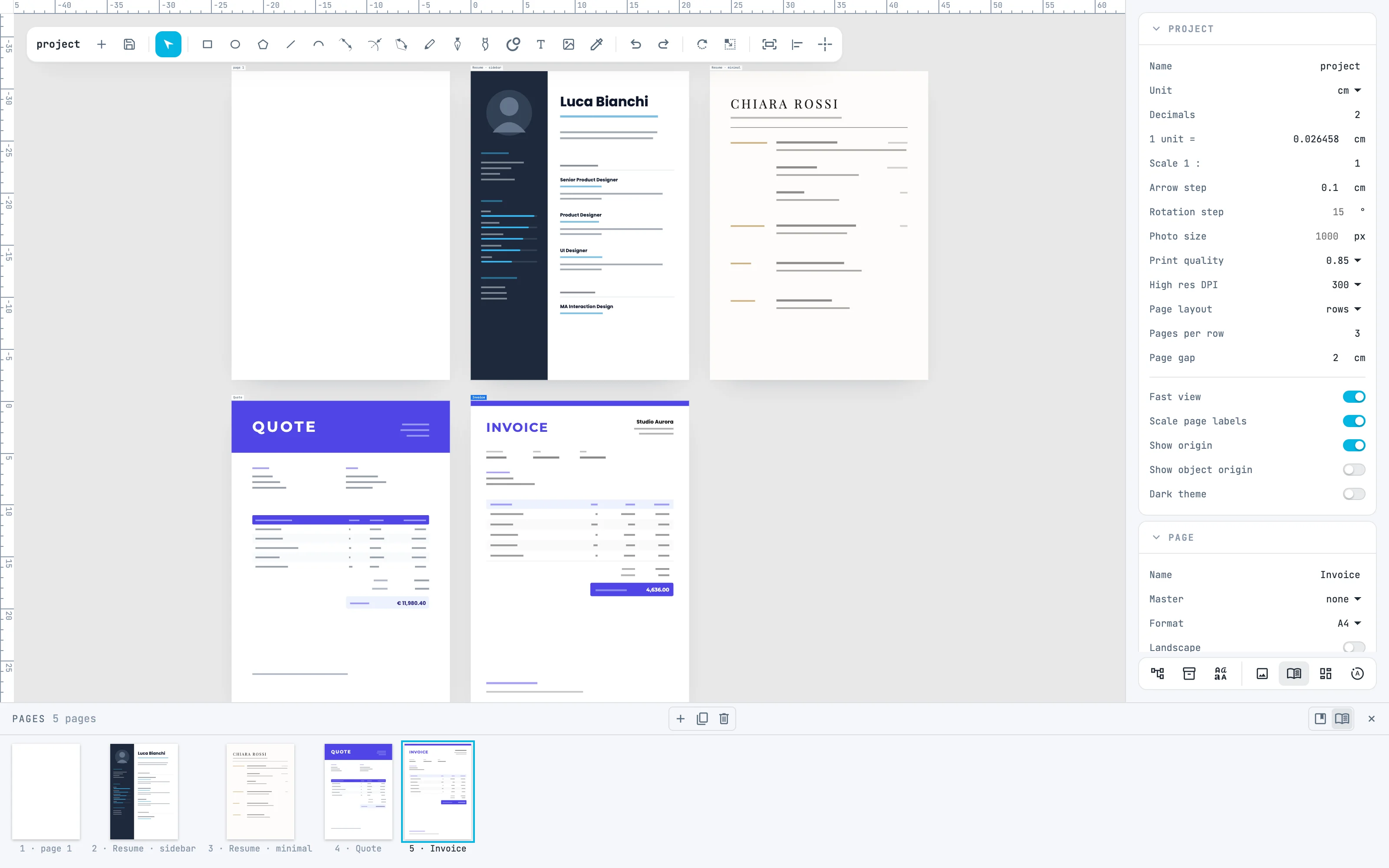The image size is (1389, 868).
Task: Click the project name in toolbar
Action: click(58, 44)
